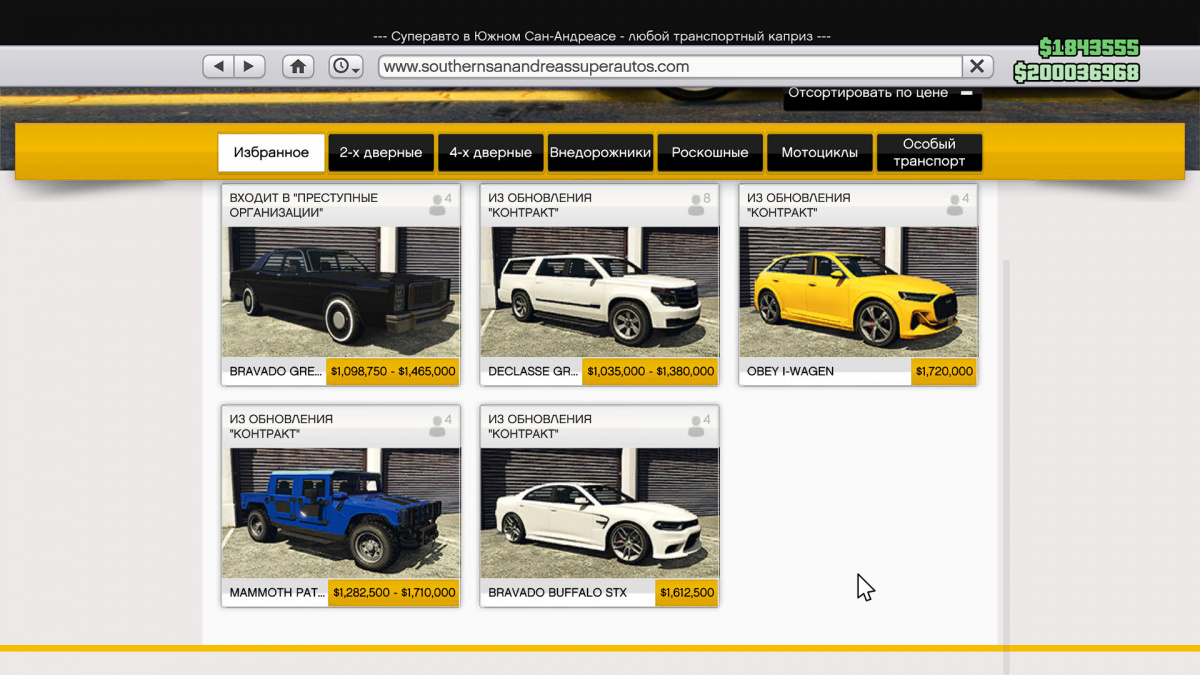Select the Избранное tab
Screen dimensions: 1200x675
pyautogui.click(x=271, y=153)
